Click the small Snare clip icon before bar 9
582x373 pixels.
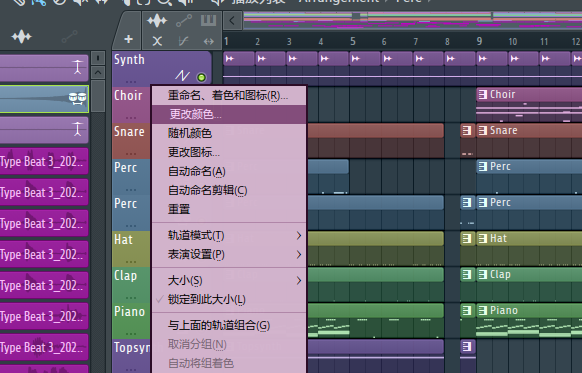point(467,130)
